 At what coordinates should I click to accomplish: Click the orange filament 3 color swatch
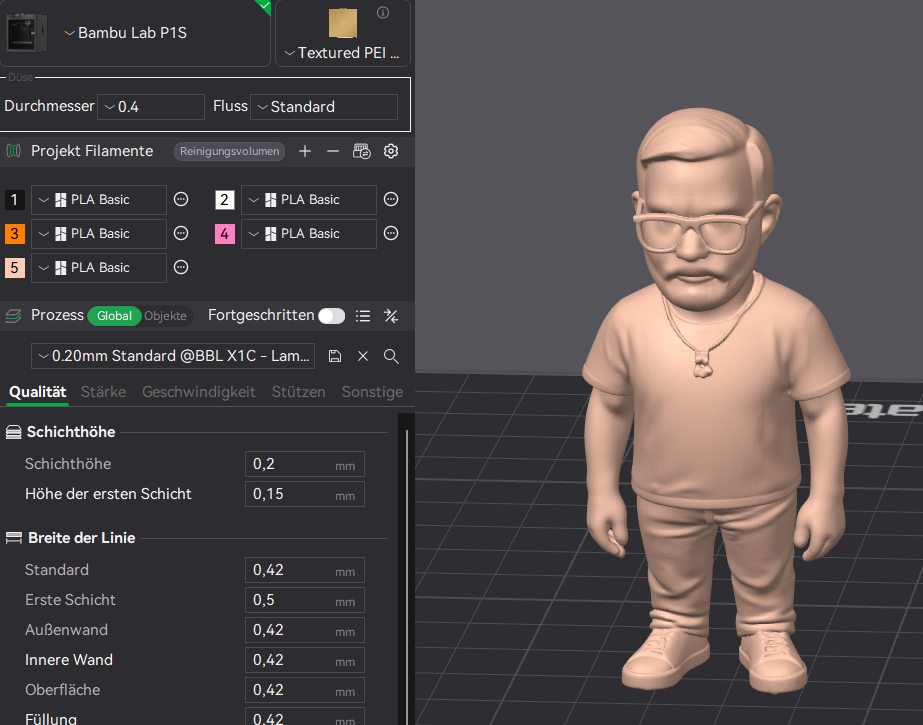tap(15, 234)
